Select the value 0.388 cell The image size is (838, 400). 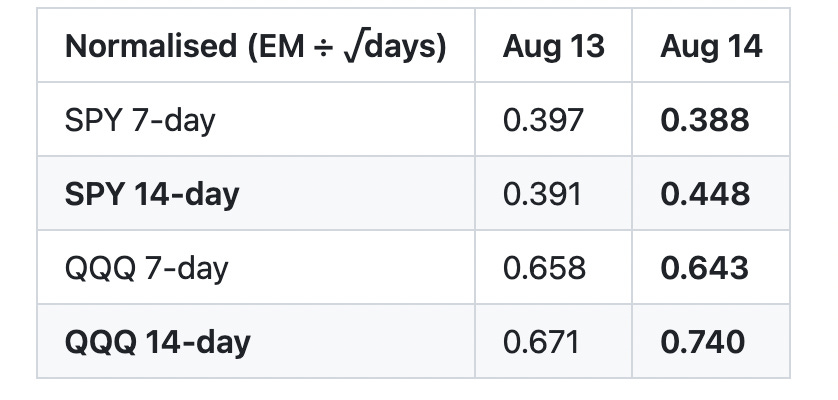[711, 119]
